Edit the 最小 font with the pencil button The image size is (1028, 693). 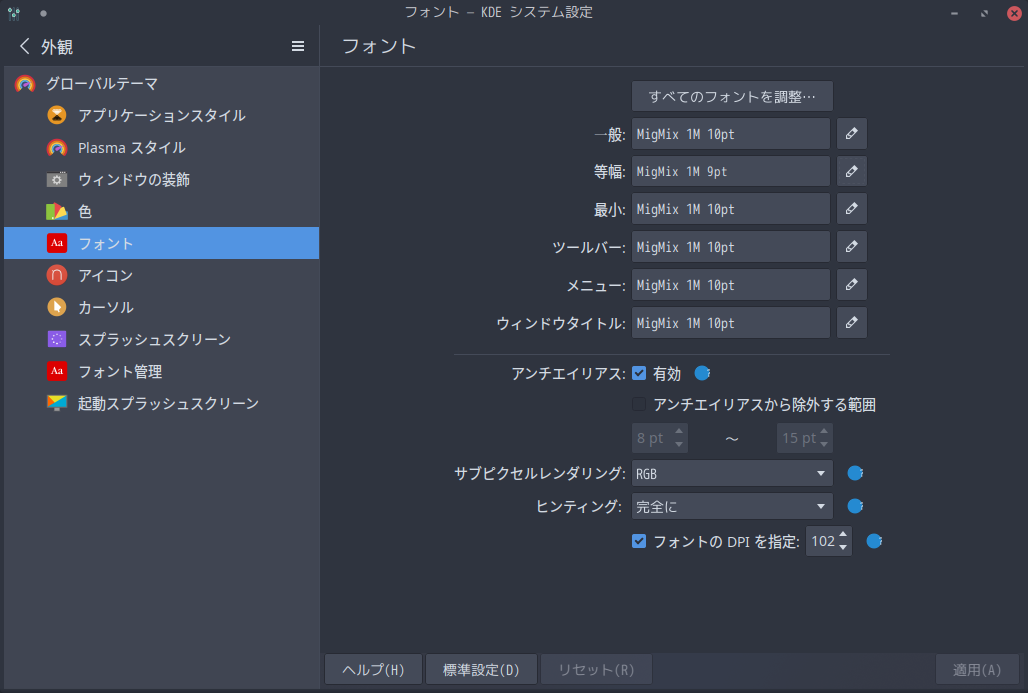[852, 208]
